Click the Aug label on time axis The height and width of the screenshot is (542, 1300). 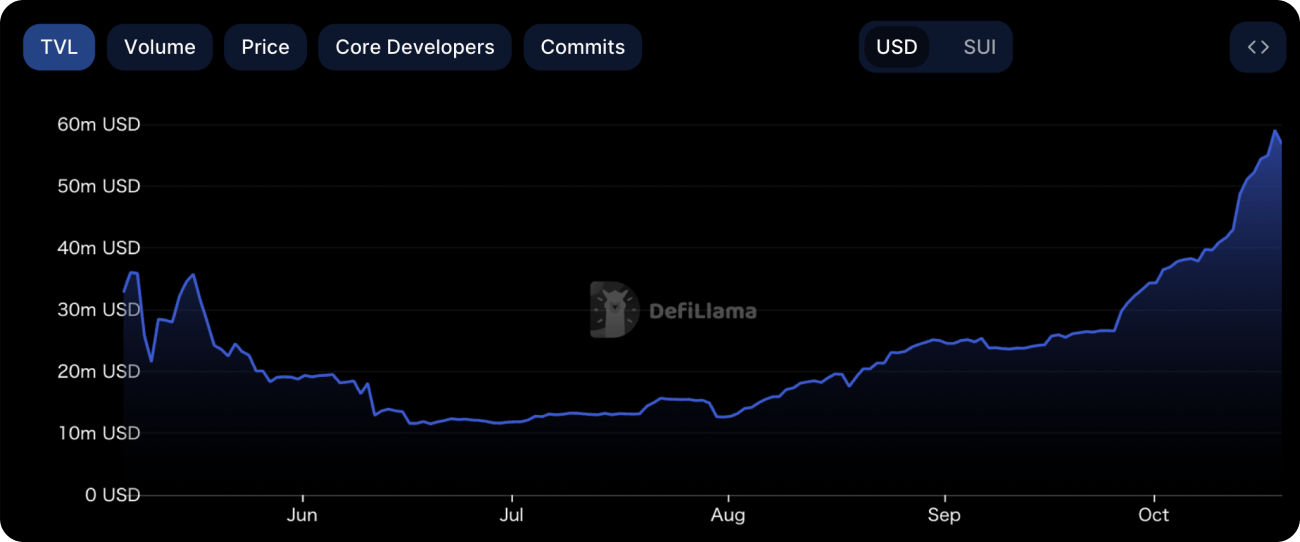[x=728, y=515]
